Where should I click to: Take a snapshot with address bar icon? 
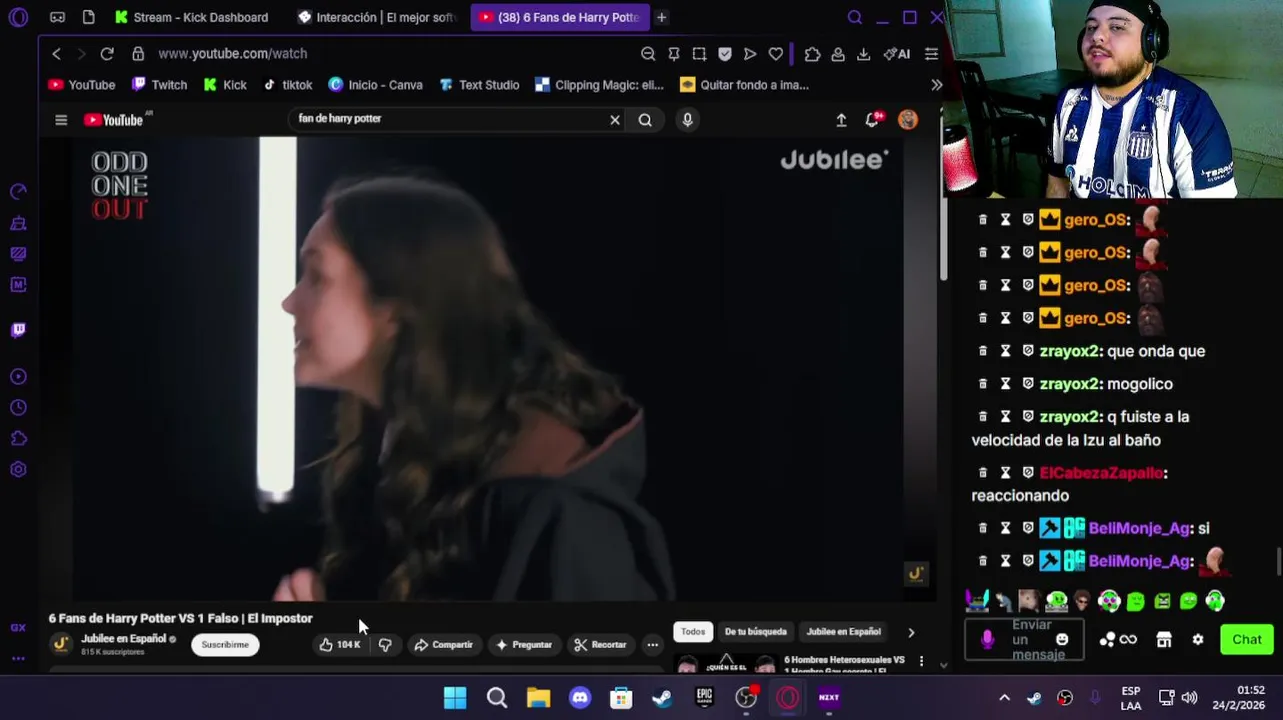699,54
